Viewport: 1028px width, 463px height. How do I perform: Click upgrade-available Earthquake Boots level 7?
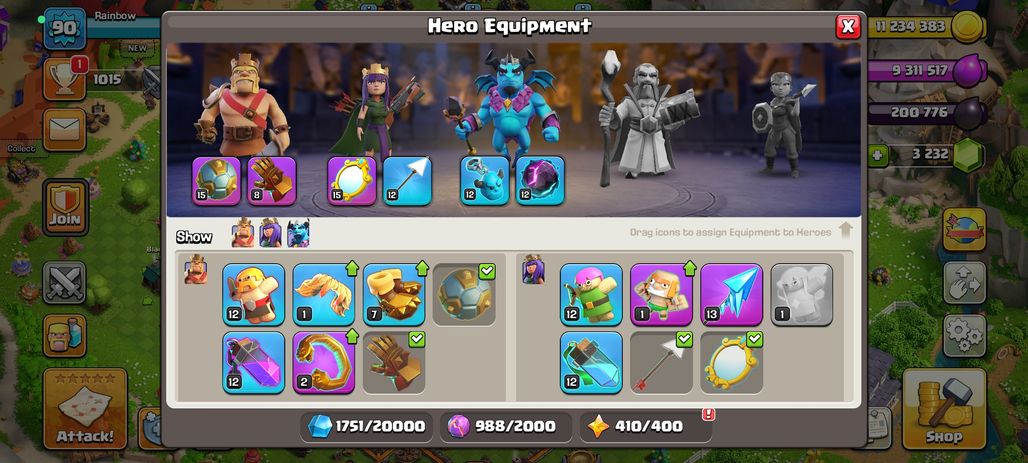tap(394, 294)
